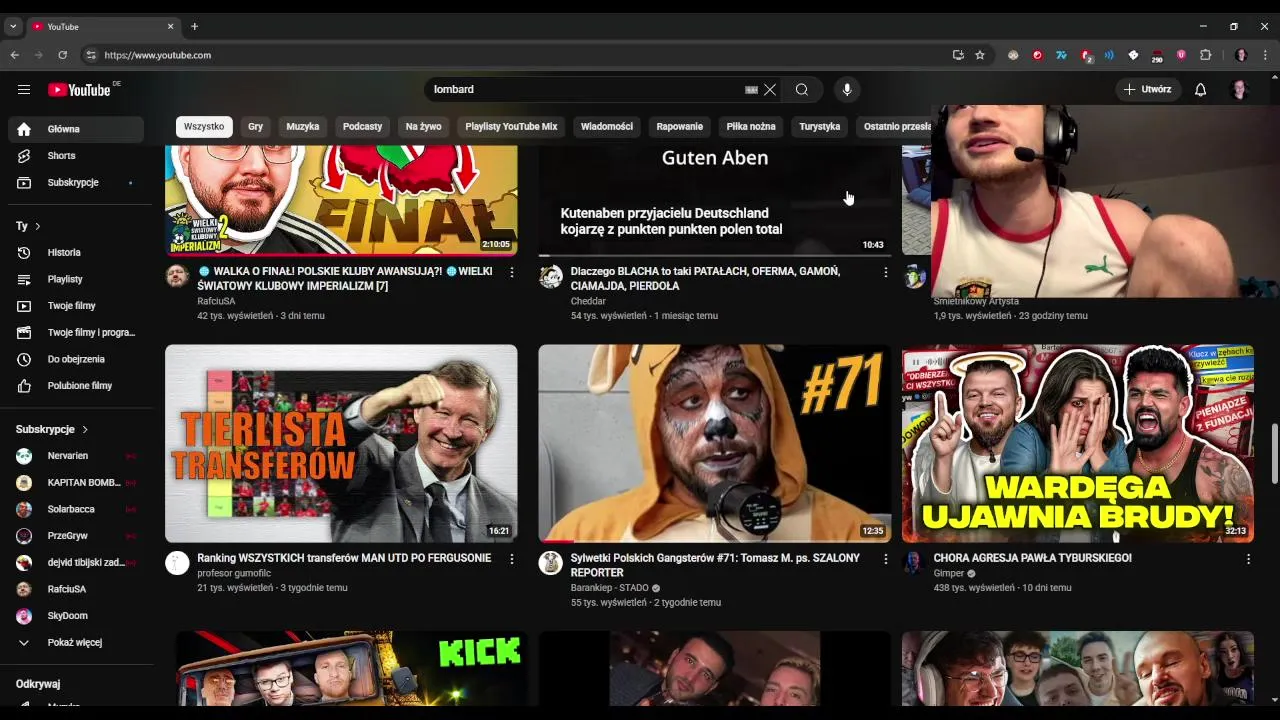Open the KICK video thumbnail

[x=352, y=668]
